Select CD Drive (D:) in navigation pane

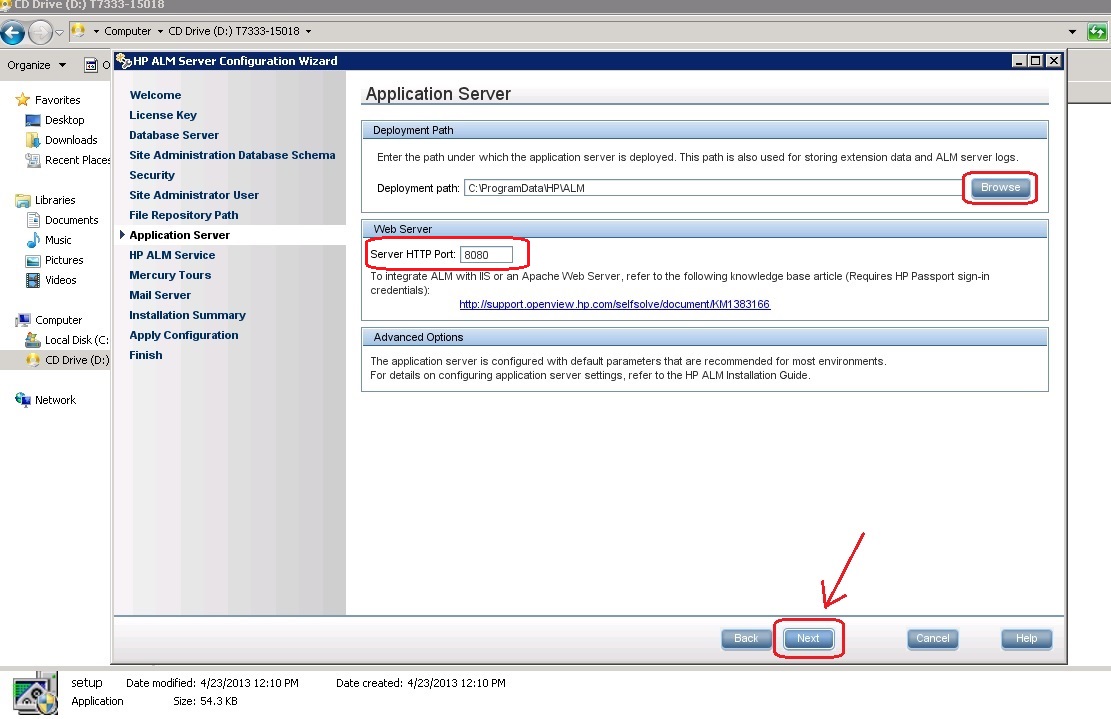(77, 360)
